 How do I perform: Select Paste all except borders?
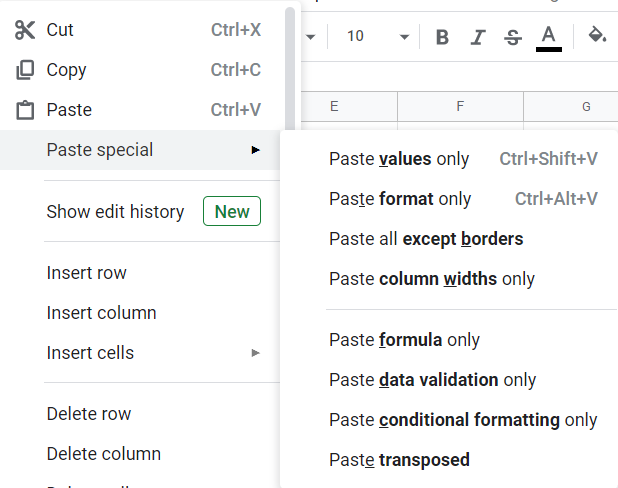(x=426, y=239)
